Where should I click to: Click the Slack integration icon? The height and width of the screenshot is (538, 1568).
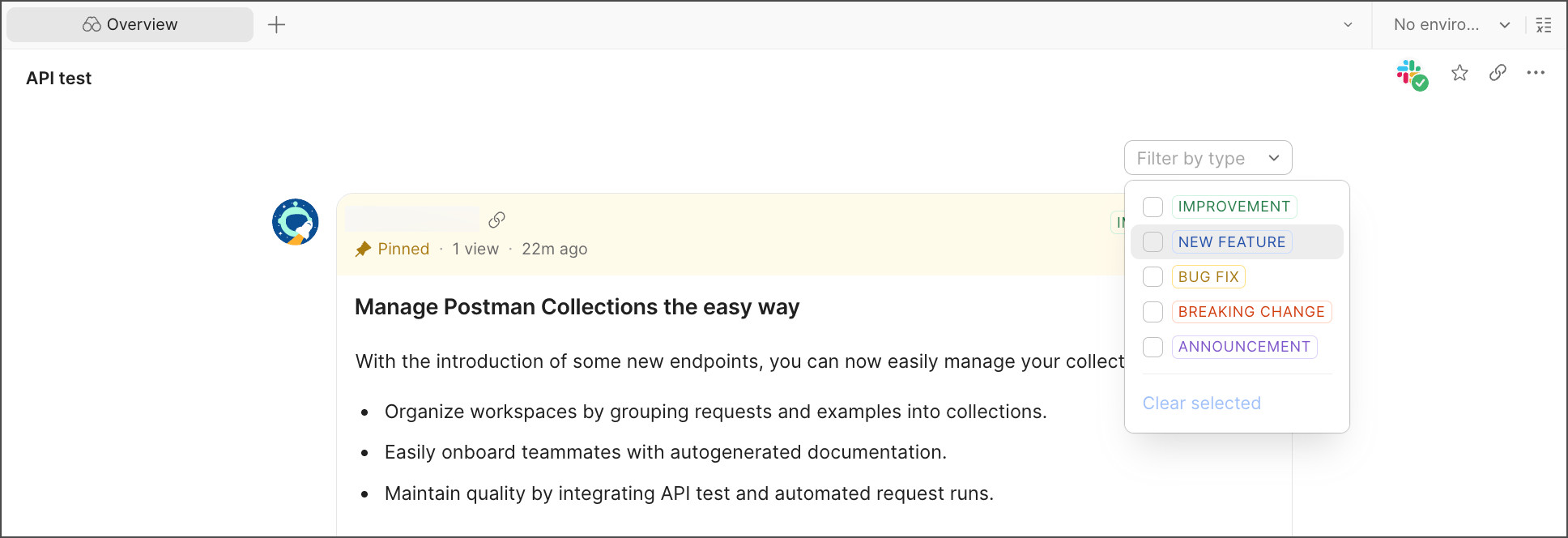tap(1411, 74)
